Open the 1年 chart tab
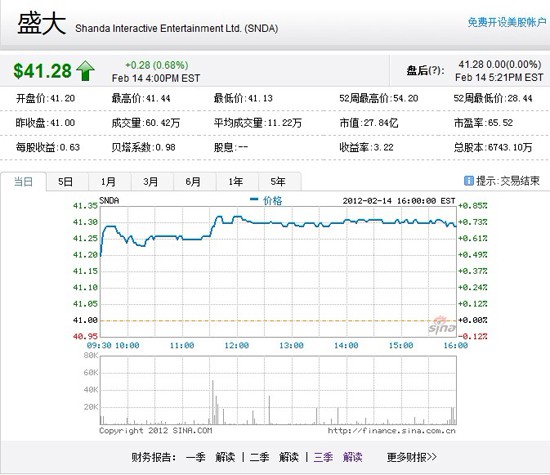Image resolution: width=550 pixels, height=475 pixels. click(x=236, y=182)
